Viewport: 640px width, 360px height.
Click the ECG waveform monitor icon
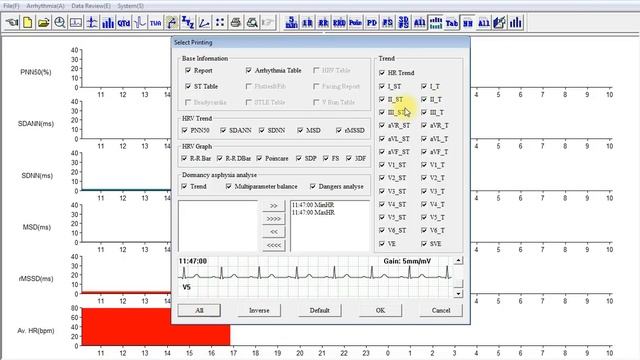pyautogui.click(x=76, y=22)
